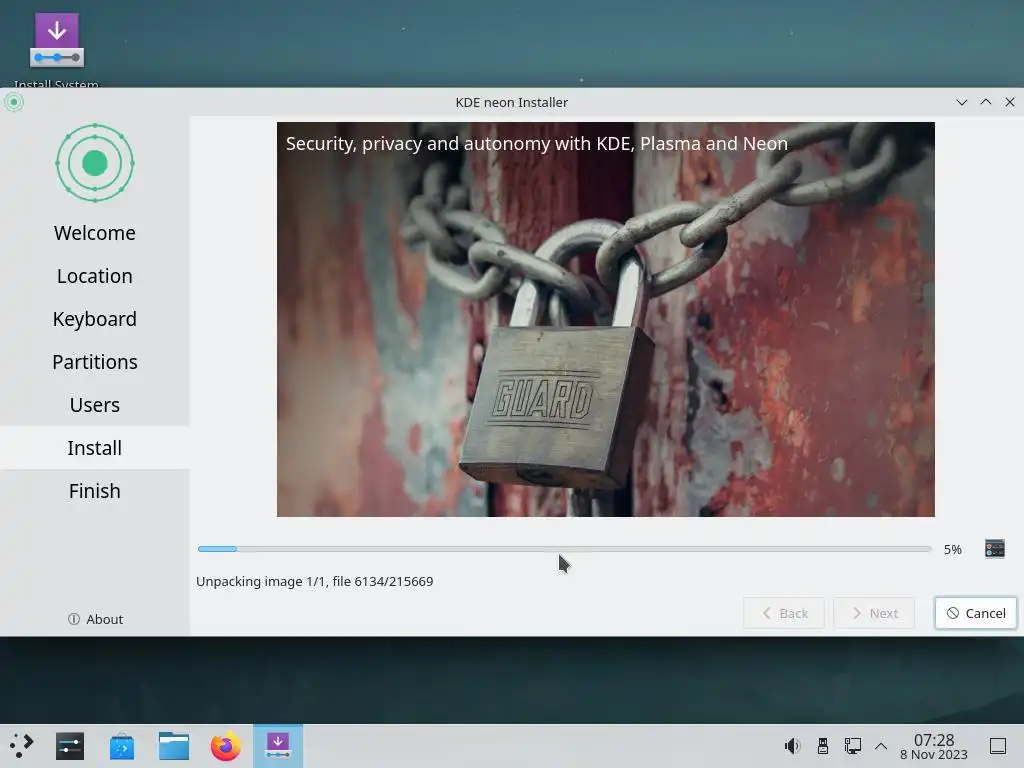Cancel the installation

976,613
